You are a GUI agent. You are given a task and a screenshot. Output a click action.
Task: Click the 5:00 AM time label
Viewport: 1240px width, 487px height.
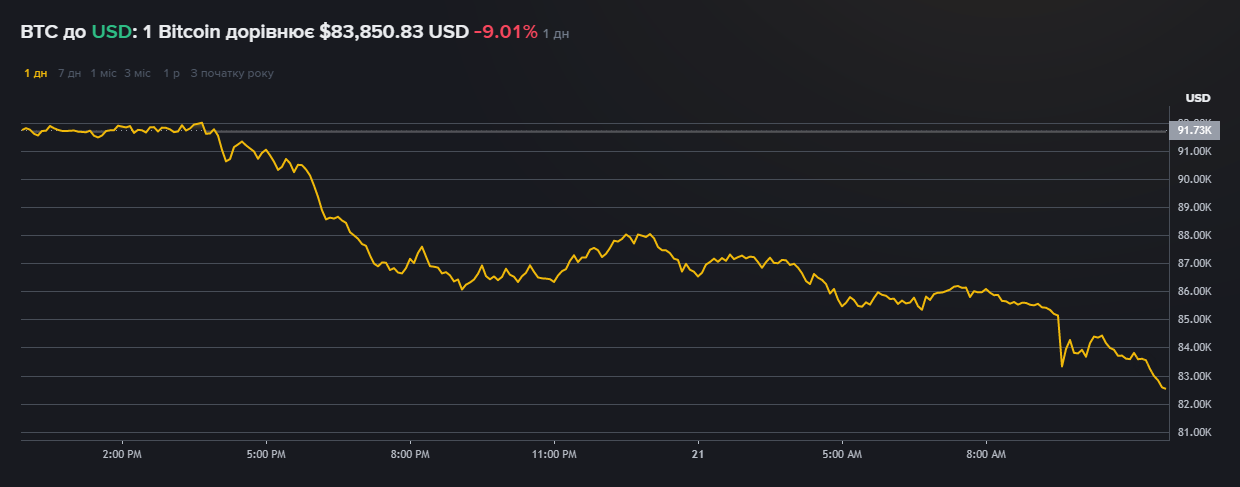841,454
